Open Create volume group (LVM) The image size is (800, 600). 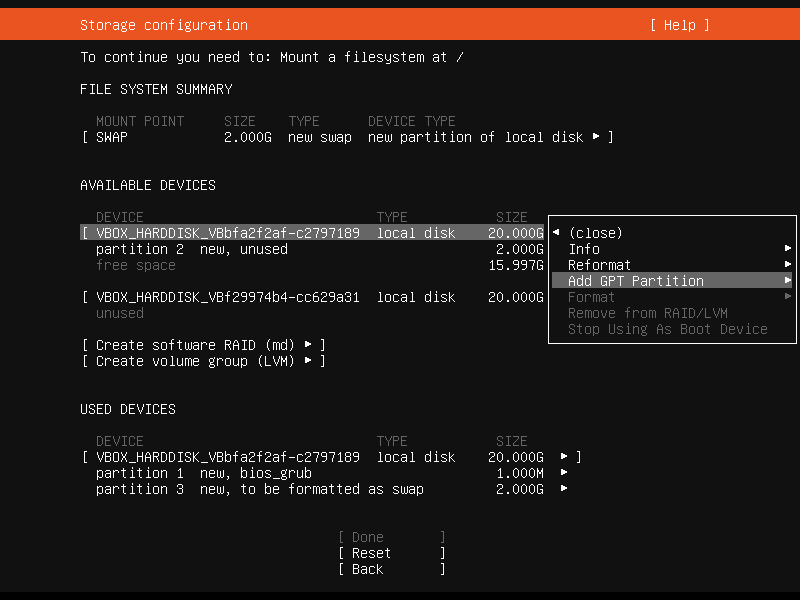coord(204,361)
